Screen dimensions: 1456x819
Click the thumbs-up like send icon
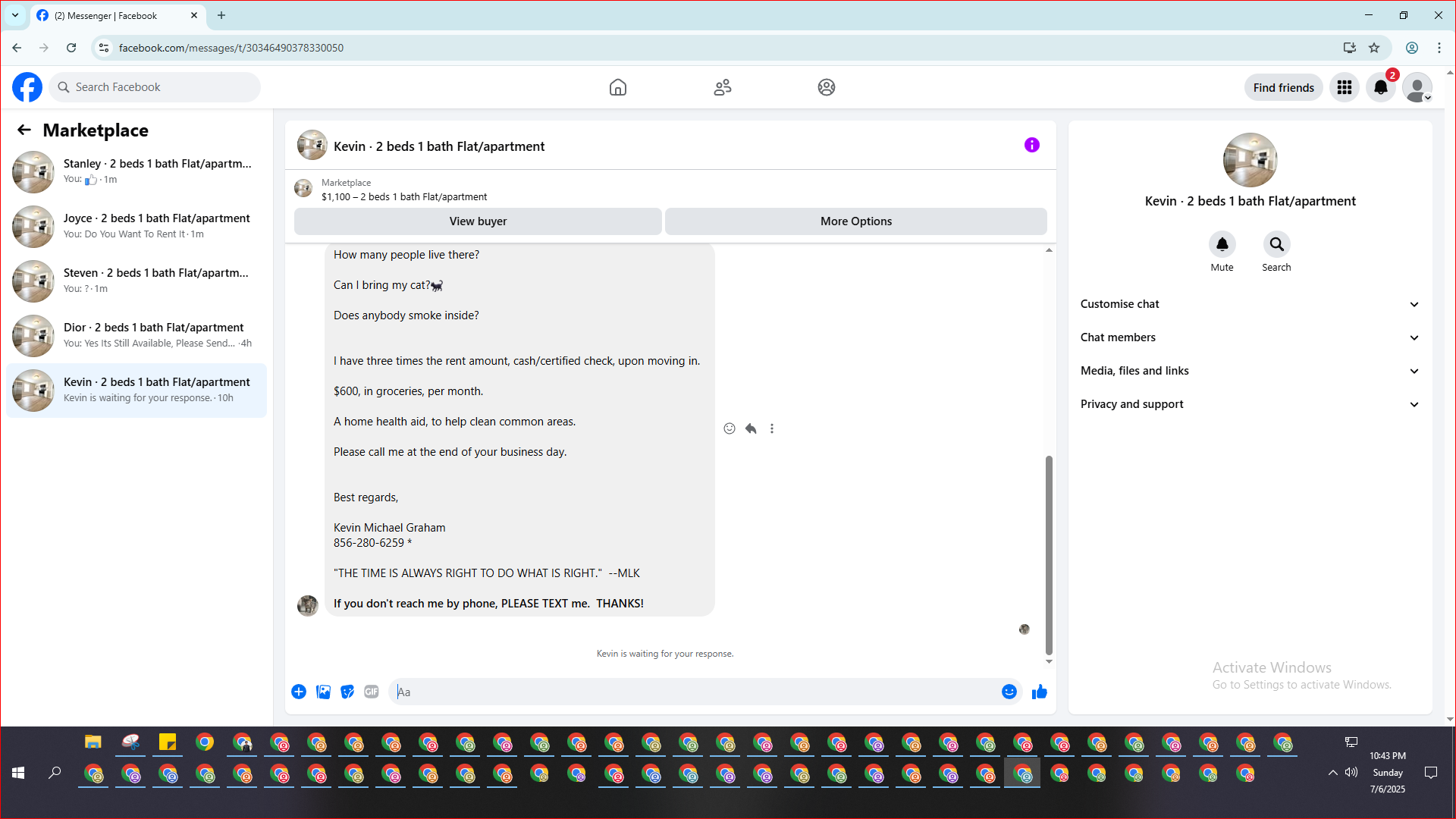click(x=1039, y=692)
